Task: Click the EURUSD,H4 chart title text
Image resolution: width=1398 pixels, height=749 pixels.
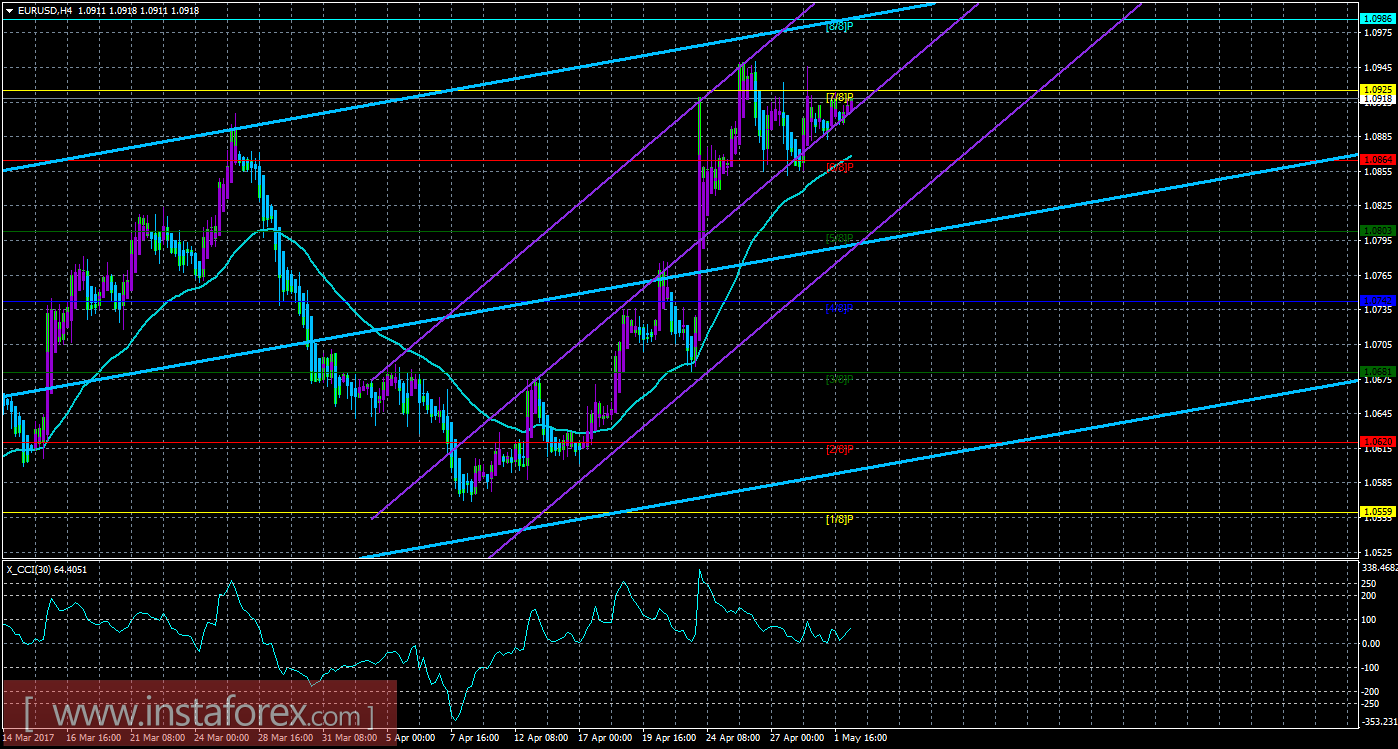Action: (43, 9)
